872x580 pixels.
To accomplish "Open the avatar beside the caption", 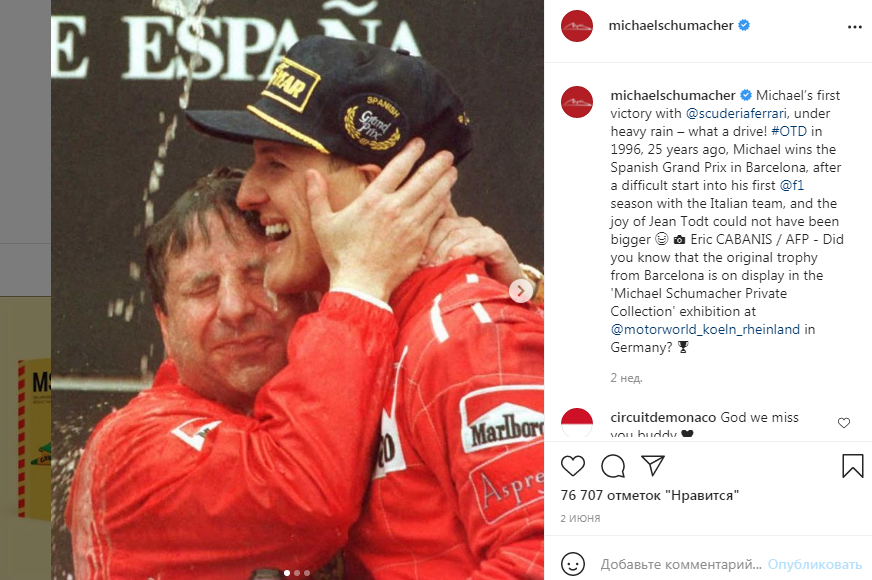I will point(577,102).
